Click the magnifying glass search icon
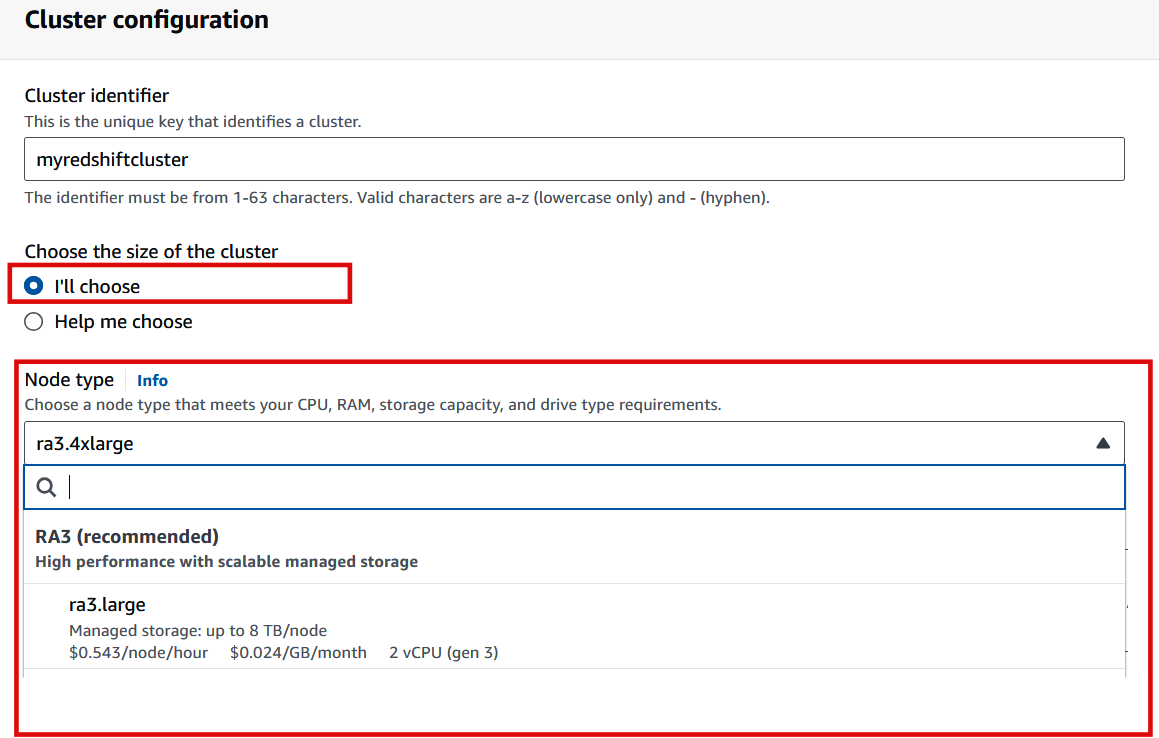Screen dimensions: 1159x738 pyautogui.click(x=45, y=487)
